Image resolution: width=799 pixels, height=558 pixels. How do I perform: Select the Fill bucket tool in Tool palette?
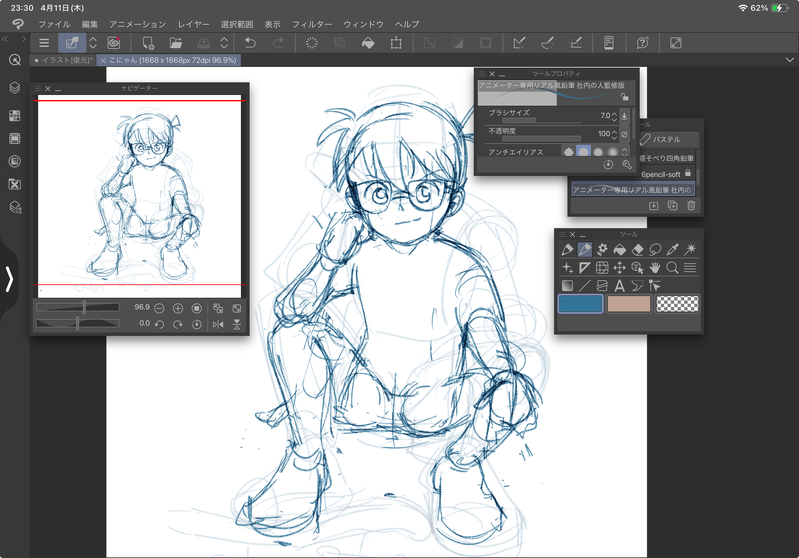tap(620, 249)
